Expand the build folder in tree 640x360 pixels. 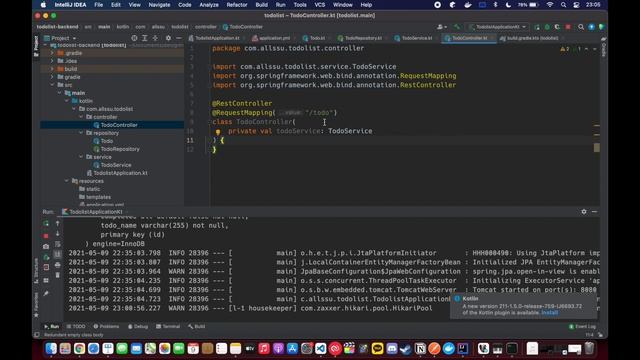click(x=52, y=69)
